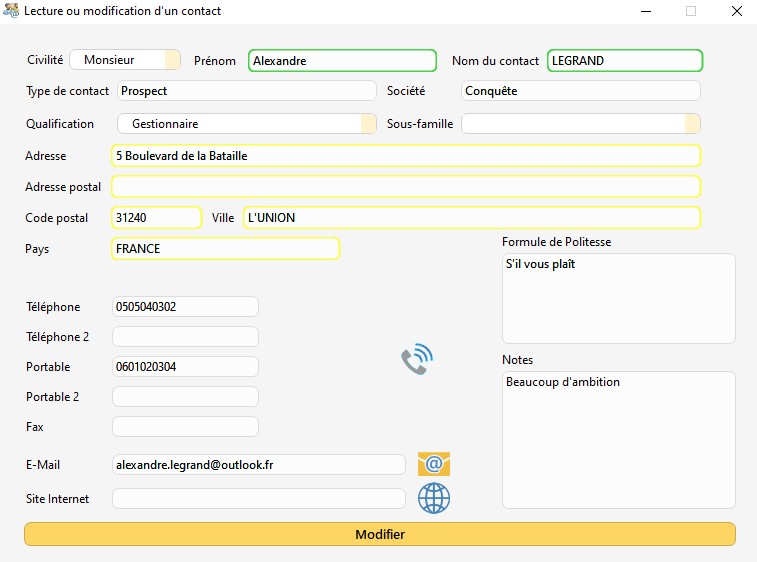757x562 pixels.
Task: Focus the Site Internet field
Action: (x=259, y=498)
